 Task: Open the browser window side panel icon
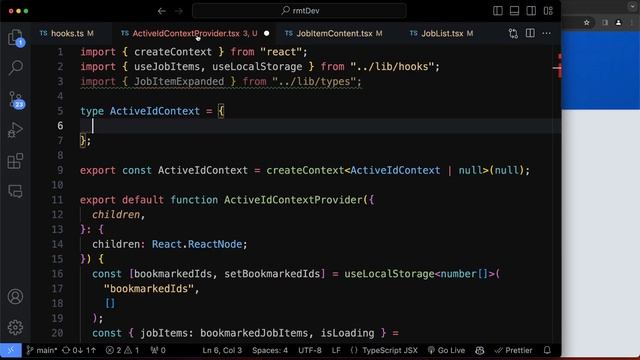(x=605, y=22)
